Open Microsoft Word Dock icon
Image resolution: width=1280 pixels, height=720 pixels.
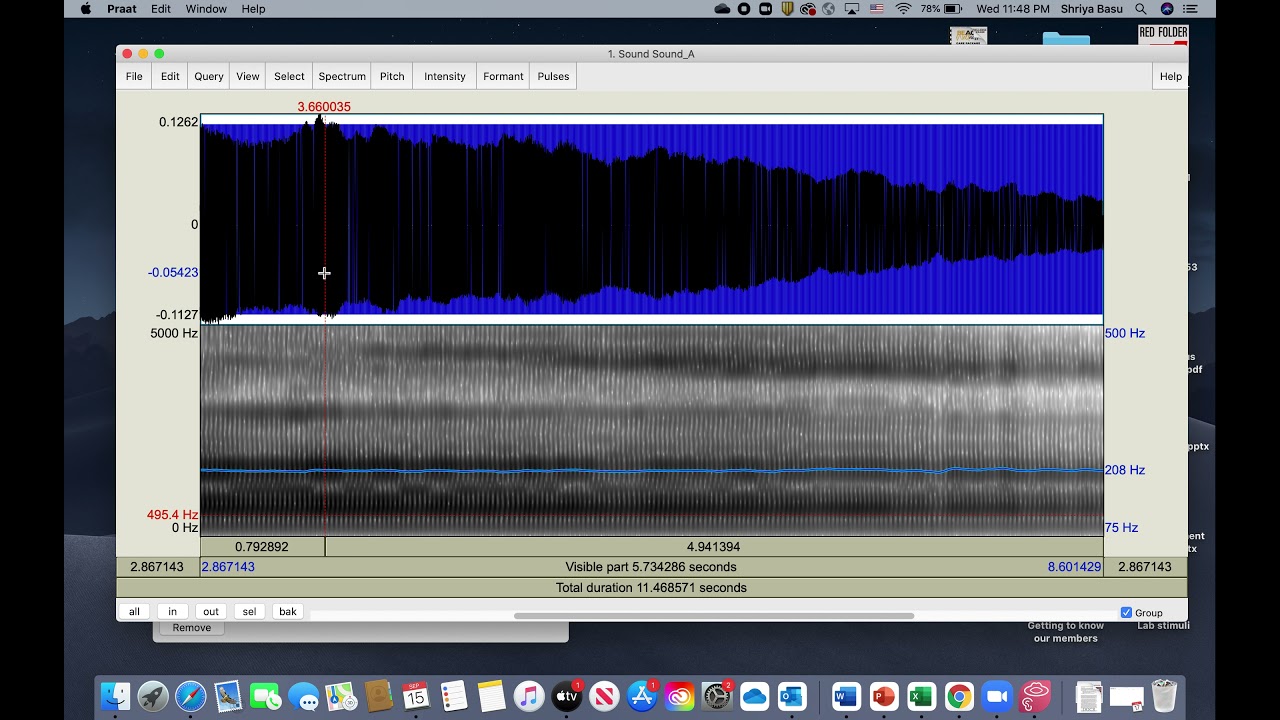(x=846, y=696)
